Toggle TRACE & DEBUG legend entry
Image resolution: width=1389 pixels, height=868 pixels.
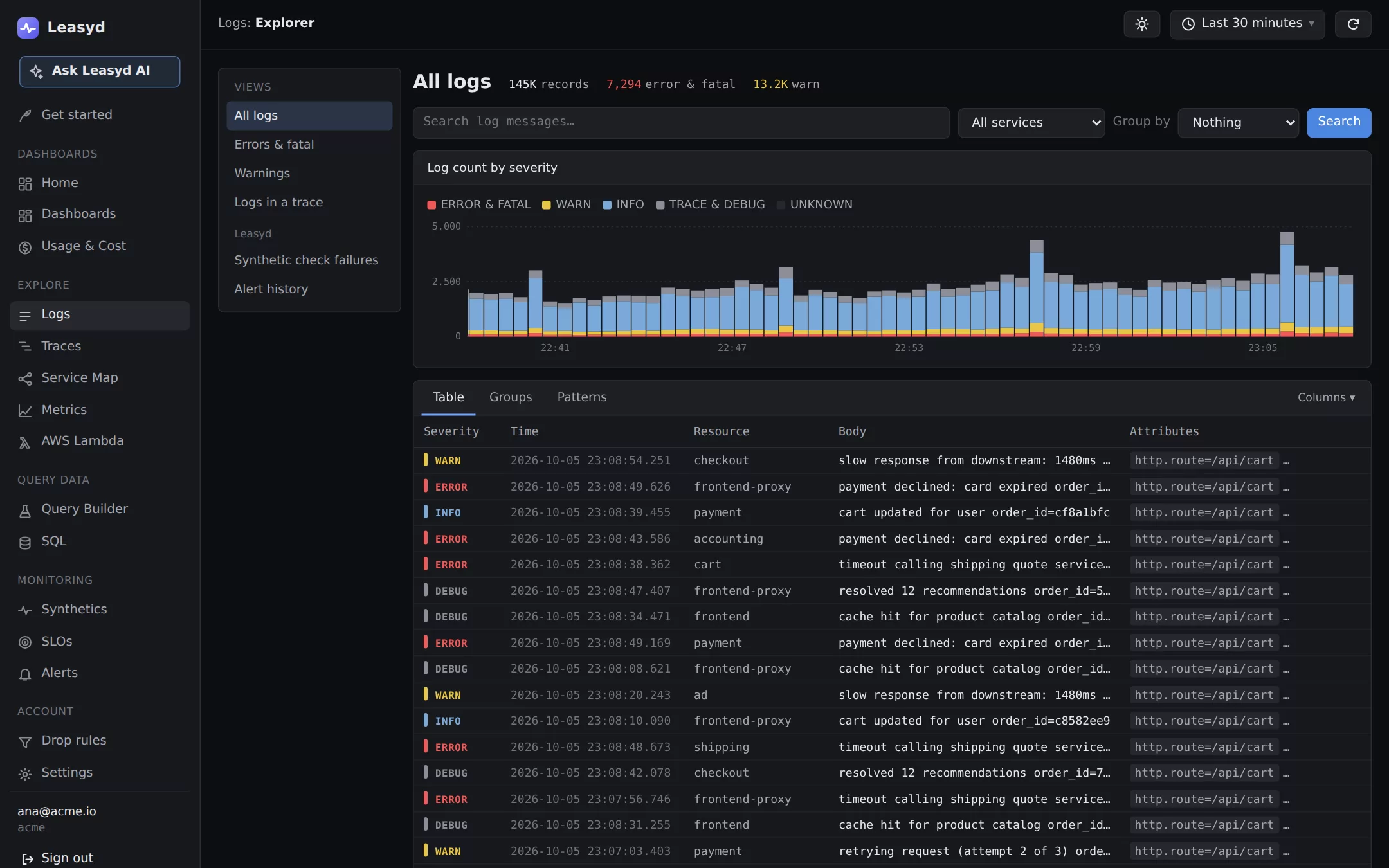click(711, 204)
